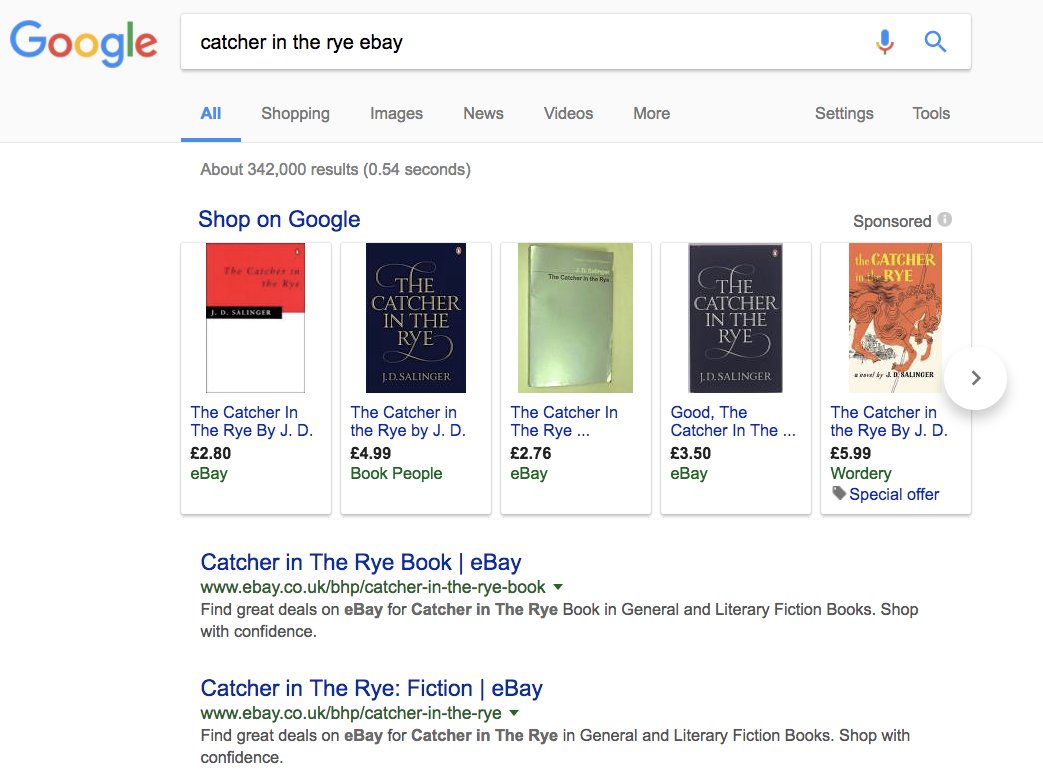Open the 'Catcher in The Rye Book | eBay' result
The image size is (1043, 782).
(361, 562)
